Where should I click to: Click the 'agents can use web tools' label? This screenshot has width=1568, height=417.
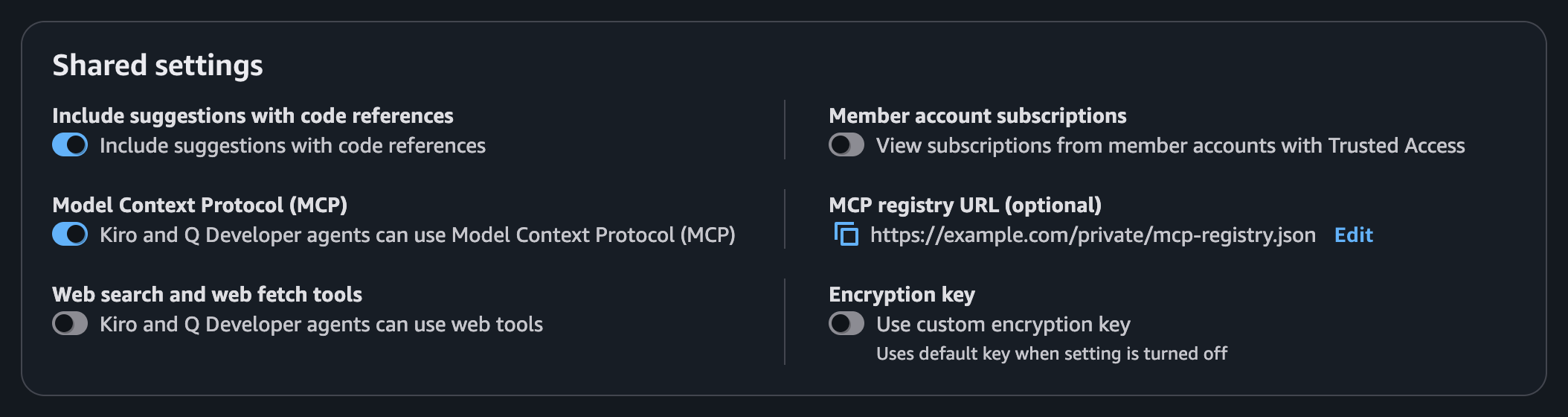[x=321, y=325]
